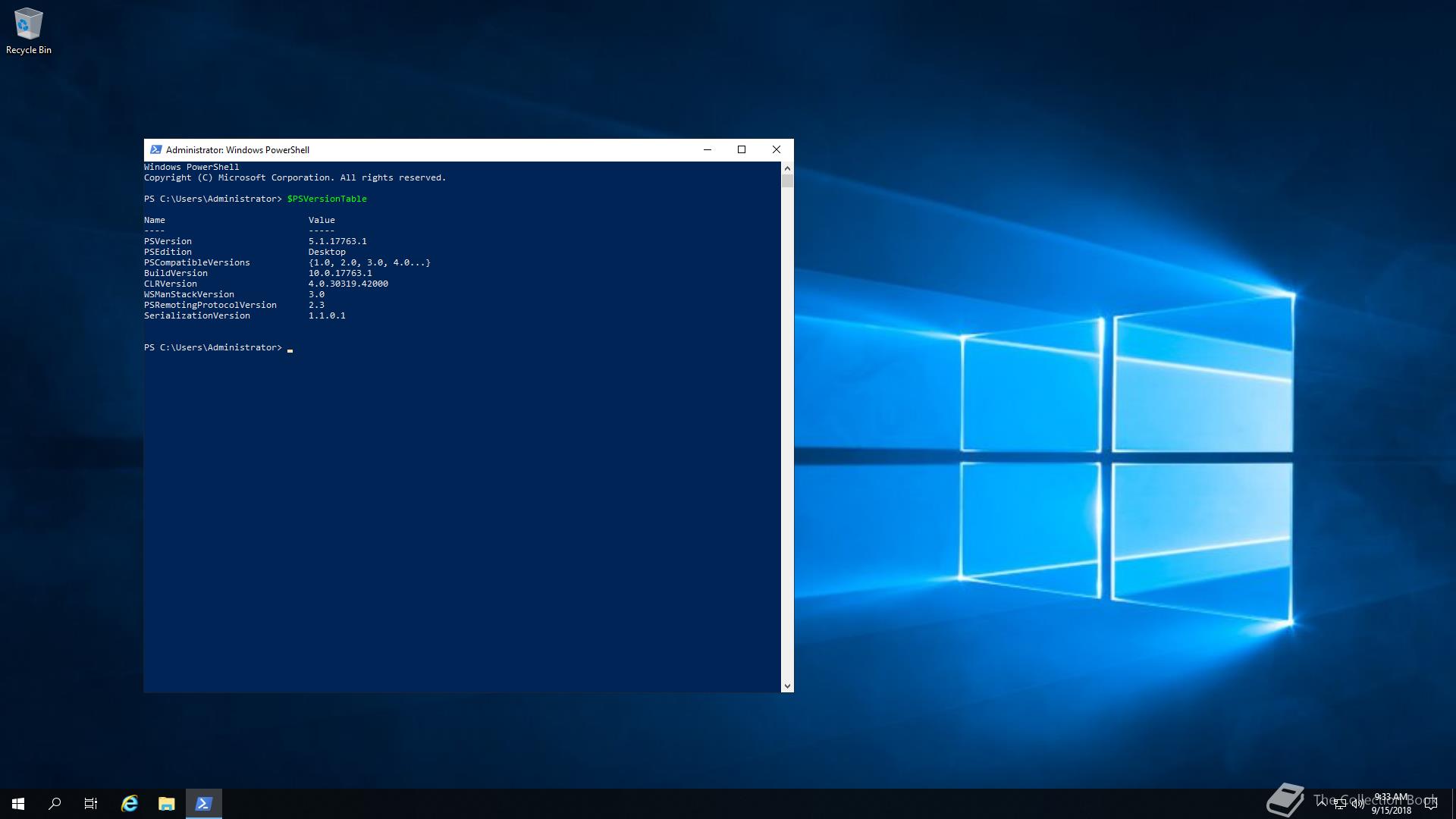The height and width of the screenshot is (819, 1456).
Task: Select the PowerShell taskbar button
Action: click(x=203, y=804)
